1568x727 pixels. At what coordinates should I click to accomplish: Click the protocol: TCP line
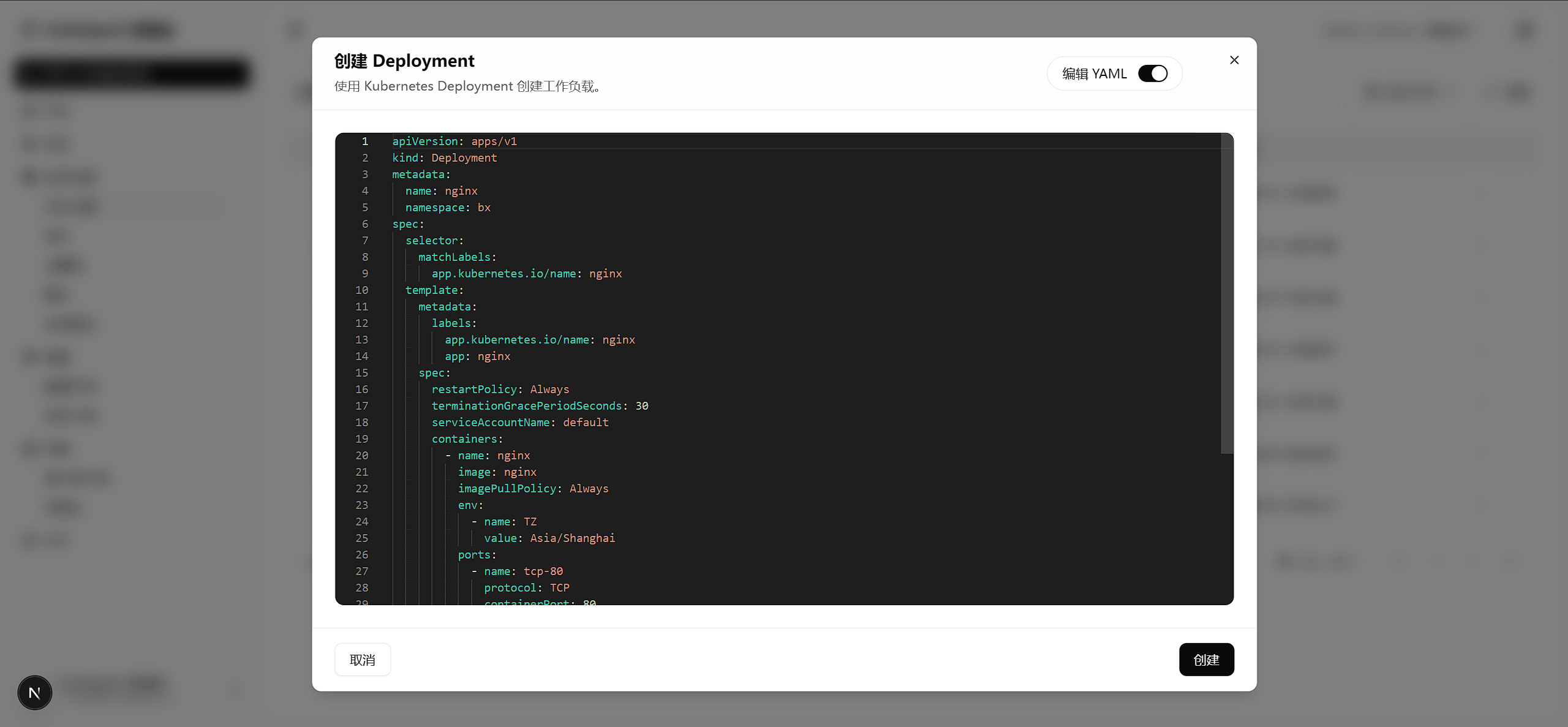526,588
